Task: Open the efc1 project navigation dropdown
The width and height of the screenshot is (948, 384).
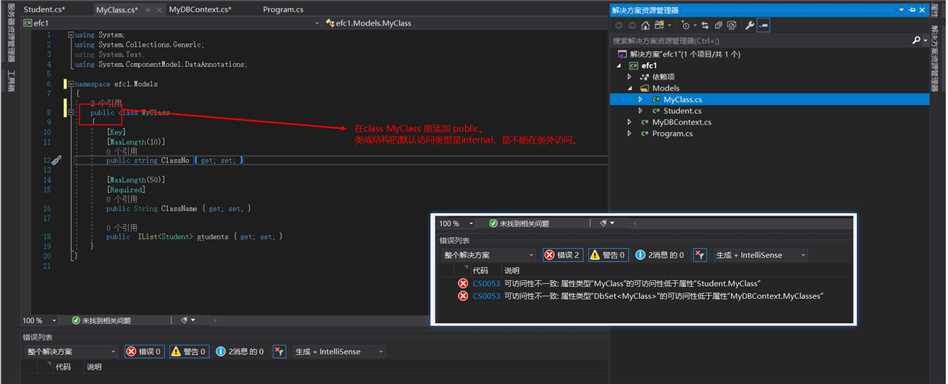Action: coord(172,23)
